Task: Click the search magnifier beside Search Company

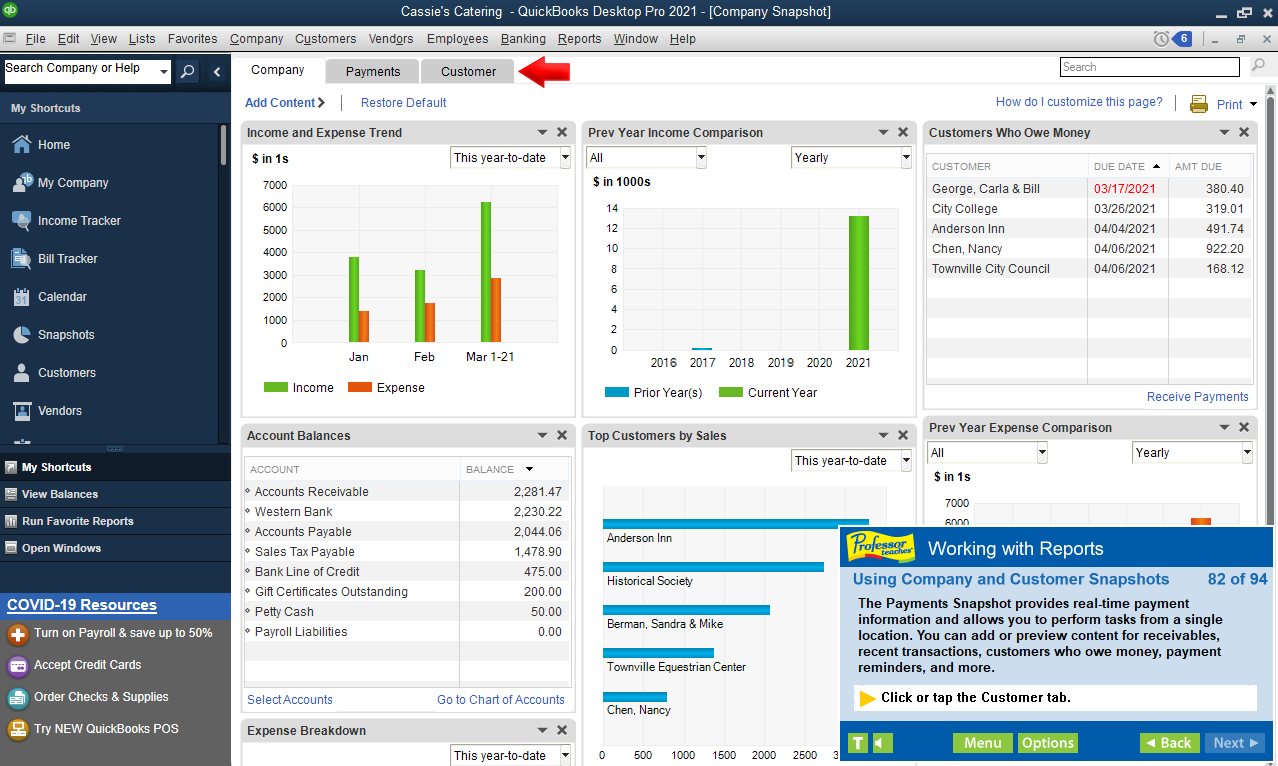Action: [187, 71]
